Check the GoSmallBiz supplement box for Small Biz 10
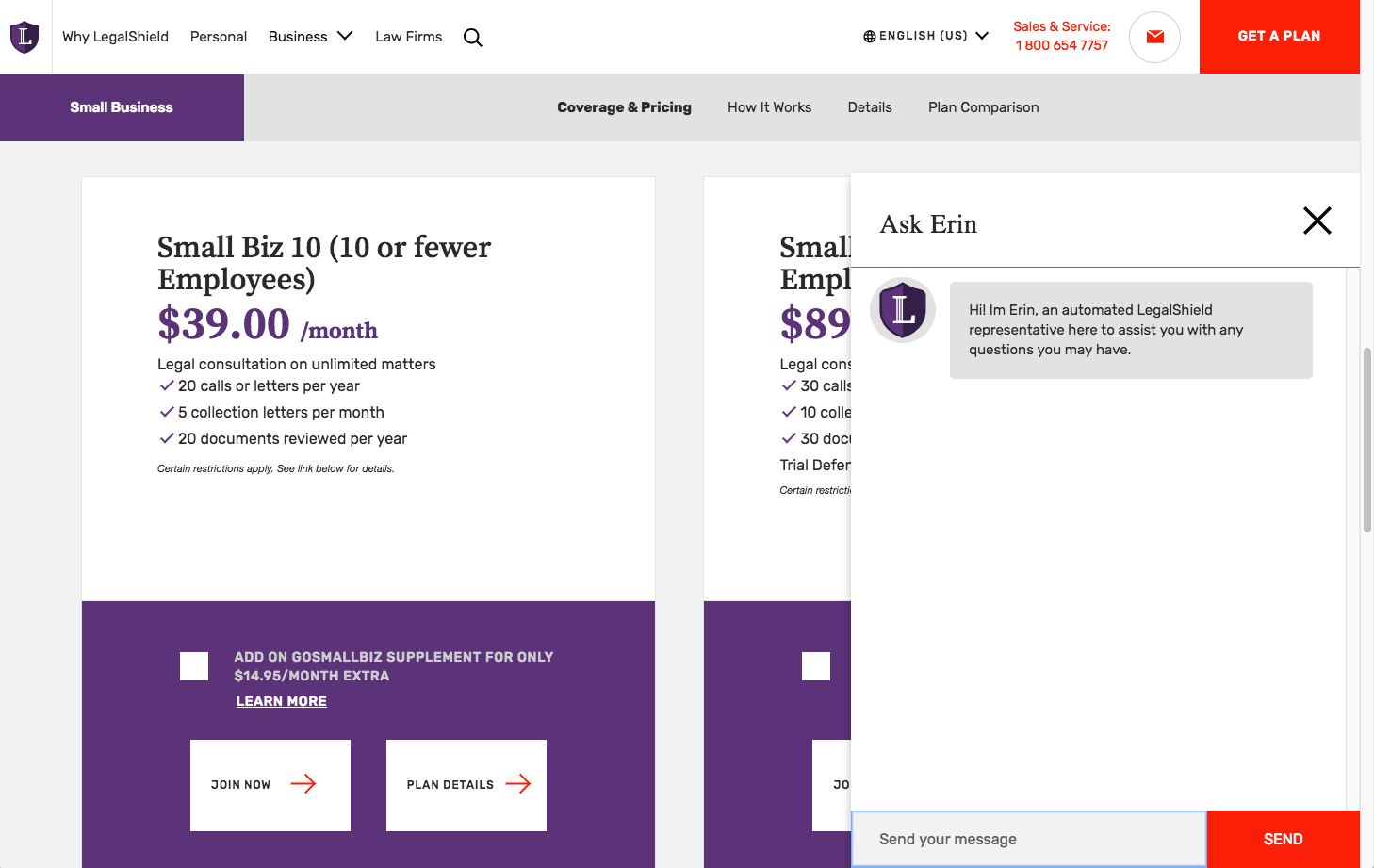 [194, 666]
